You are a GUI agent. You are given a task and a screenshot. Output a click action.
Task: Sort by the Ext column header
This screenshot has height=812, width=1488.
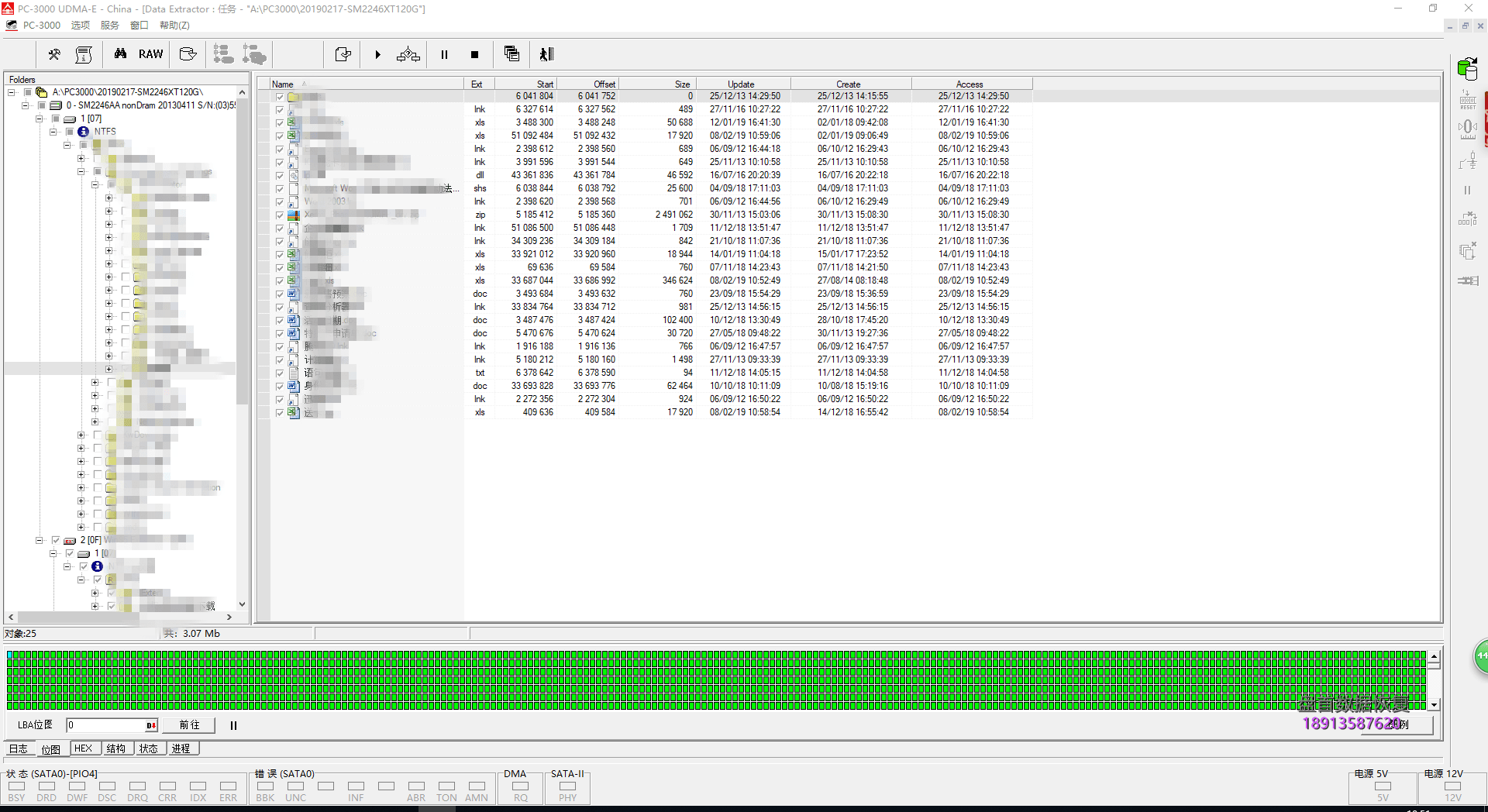tap(479, 84)
